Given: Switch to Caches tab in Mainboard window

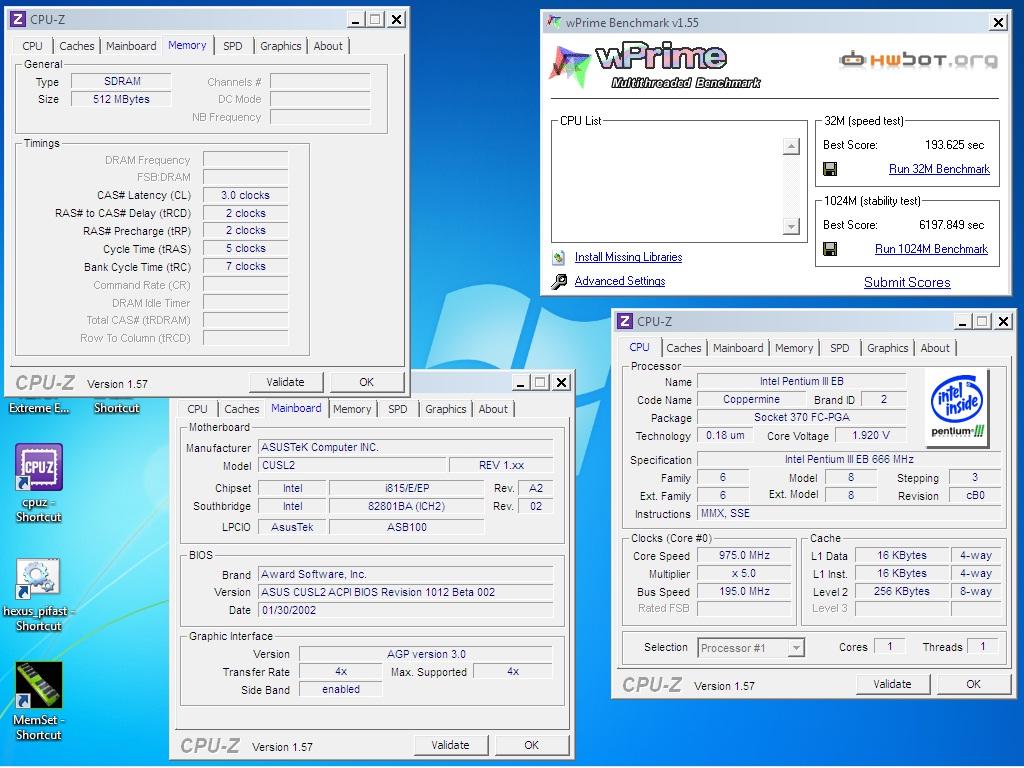Looking at the screenshot, I should pyautogui.click(x=242, y=409).
